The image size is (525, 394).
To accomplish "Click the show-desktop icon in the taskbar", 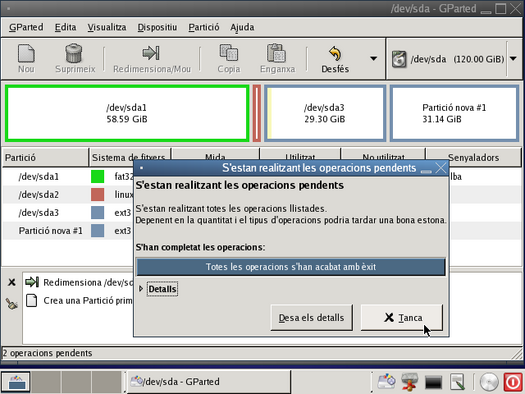I will coord(16,382).
